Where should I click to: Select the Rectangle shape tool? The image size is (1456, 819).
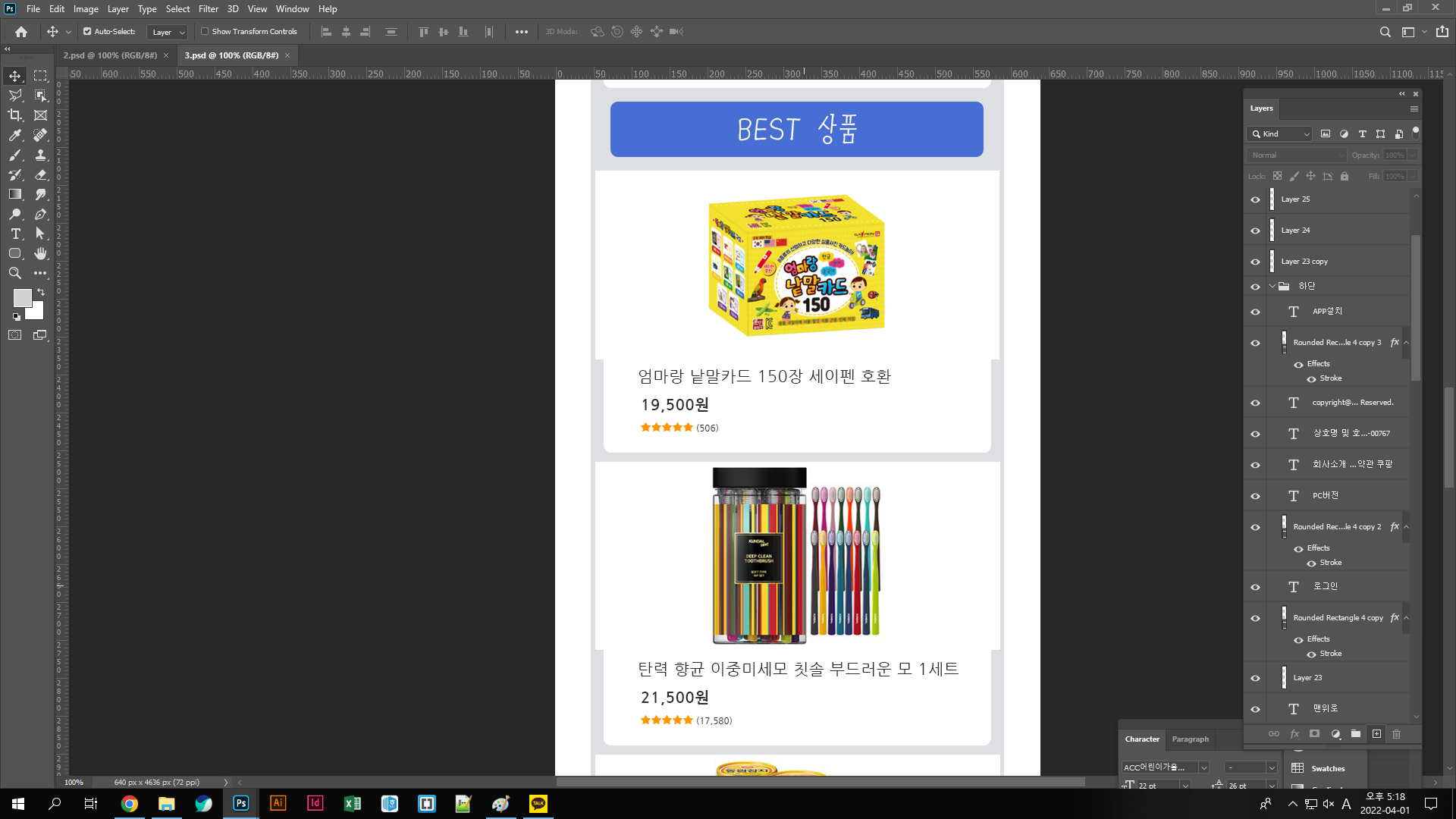[x=15, y=253]
